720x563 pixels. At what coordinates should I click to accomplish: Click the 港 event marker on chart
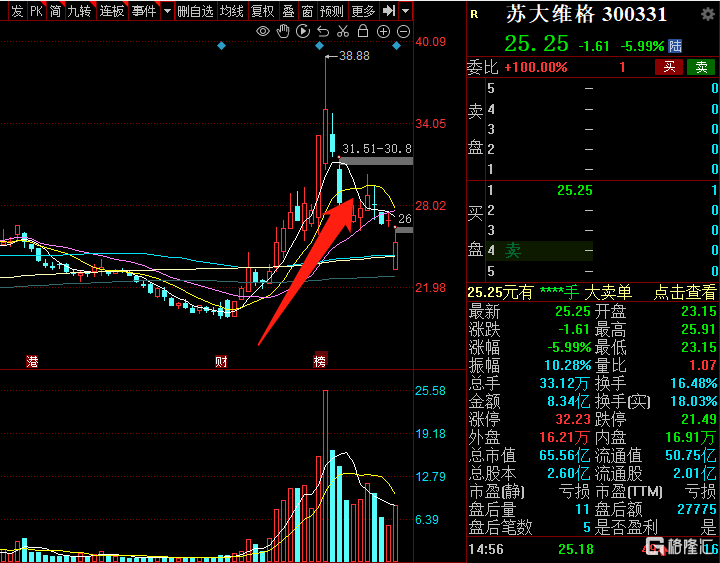pos(32,362)
